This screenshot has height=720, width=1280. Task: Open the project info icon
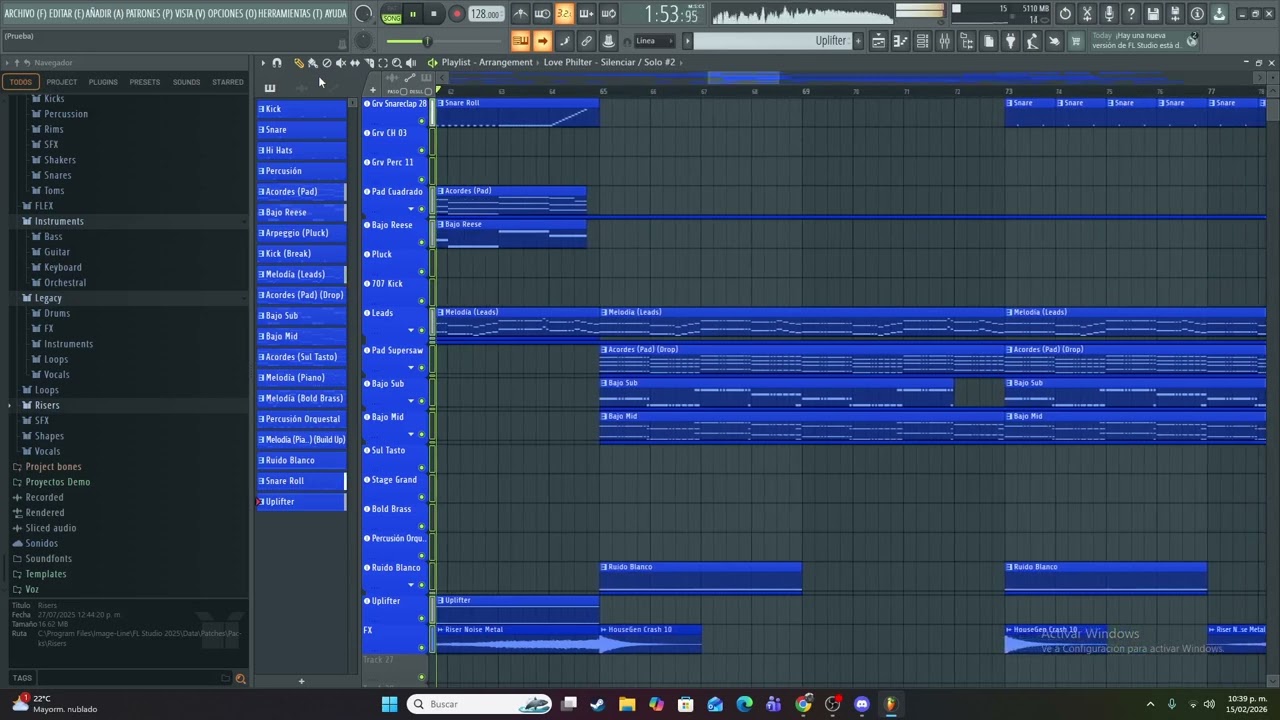pyautogui.click(x=1197, y=14)
